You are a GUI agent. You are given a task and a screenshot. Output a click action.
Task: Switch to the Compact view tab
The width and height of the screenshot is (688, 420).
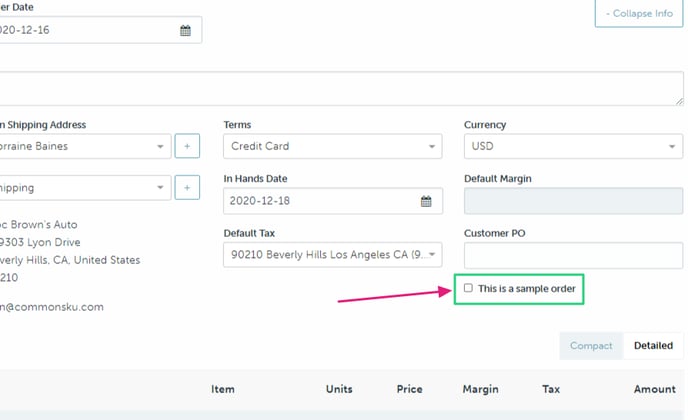pyautogui.click(x=590, y=346)
